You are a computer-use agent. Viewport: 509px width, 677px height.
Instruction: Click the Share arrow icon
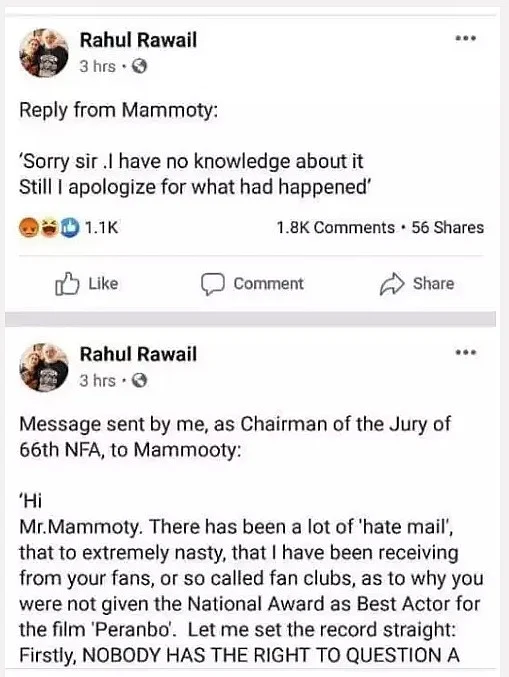click(392, 284)
